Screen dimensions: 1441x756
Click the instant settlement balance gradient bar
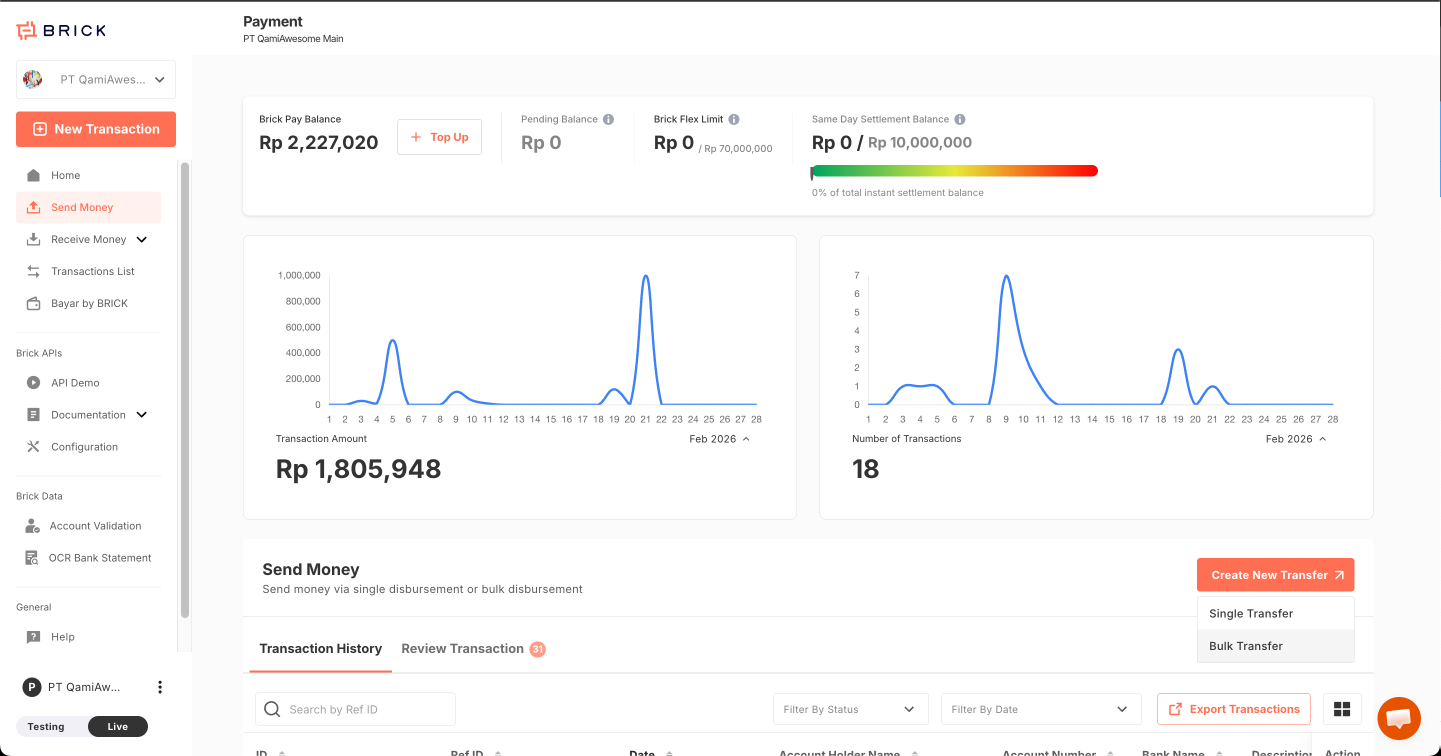(x=954, y=171)
